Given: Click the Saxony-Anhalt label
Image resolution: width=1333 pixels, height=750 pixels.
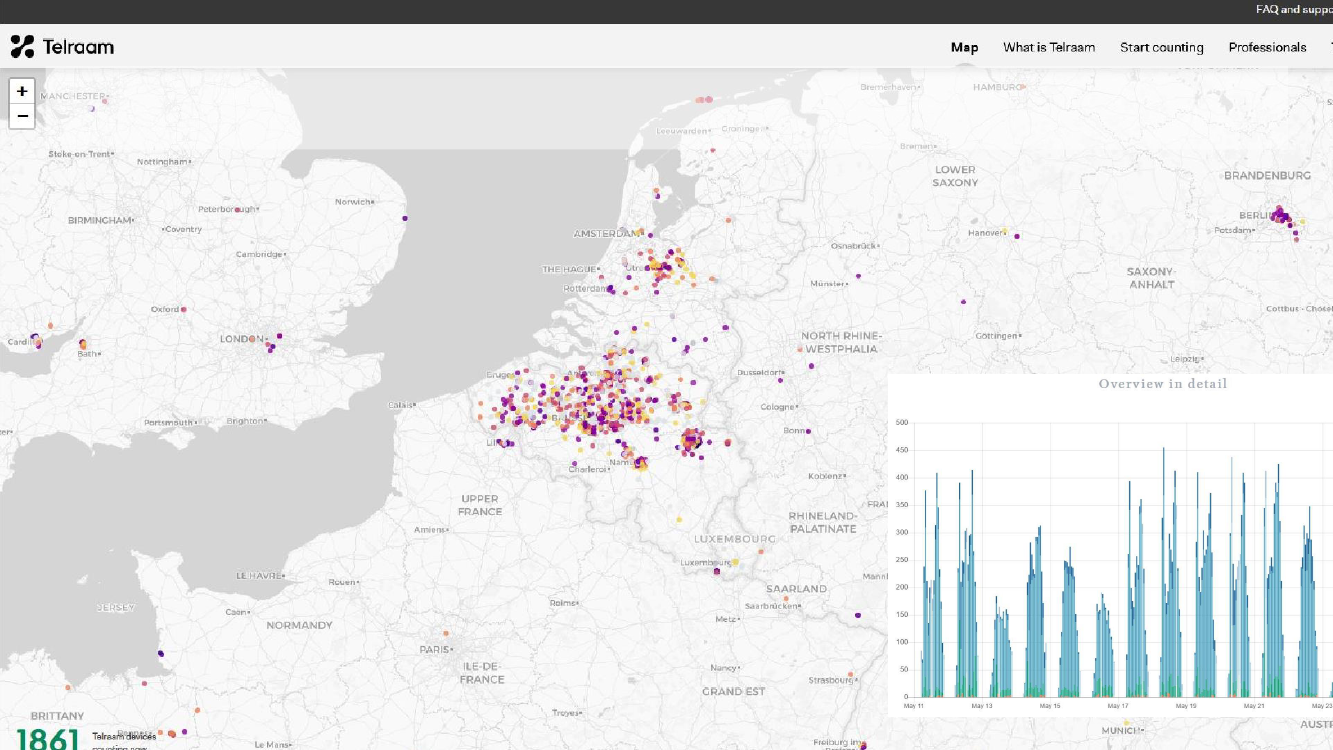Looking at the screenshot, I should [1150, 278].
